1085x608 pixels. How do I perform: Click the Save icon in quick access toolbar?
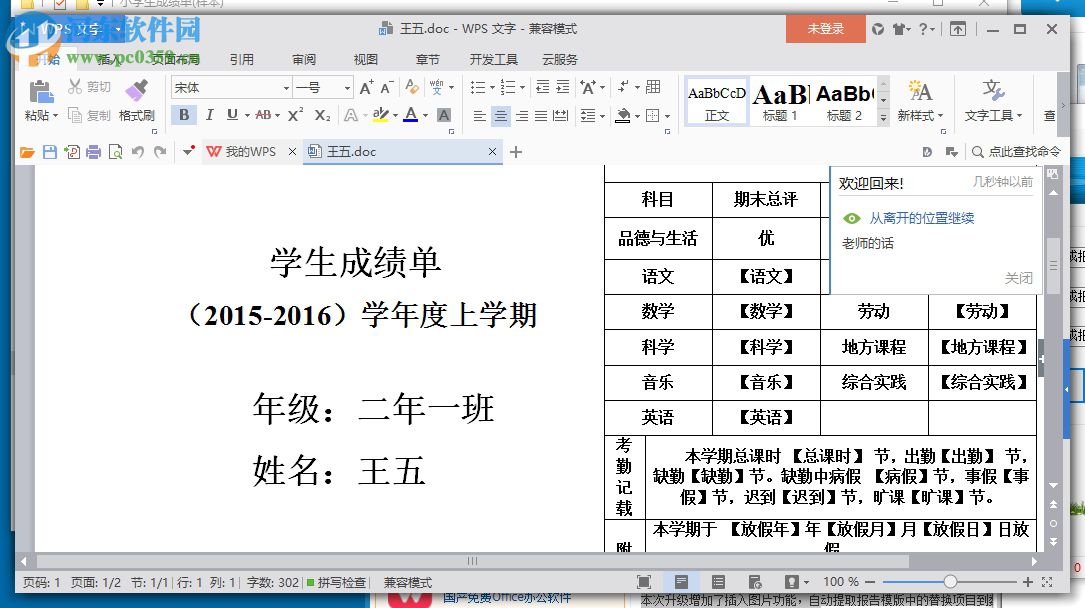coord(50,151)
